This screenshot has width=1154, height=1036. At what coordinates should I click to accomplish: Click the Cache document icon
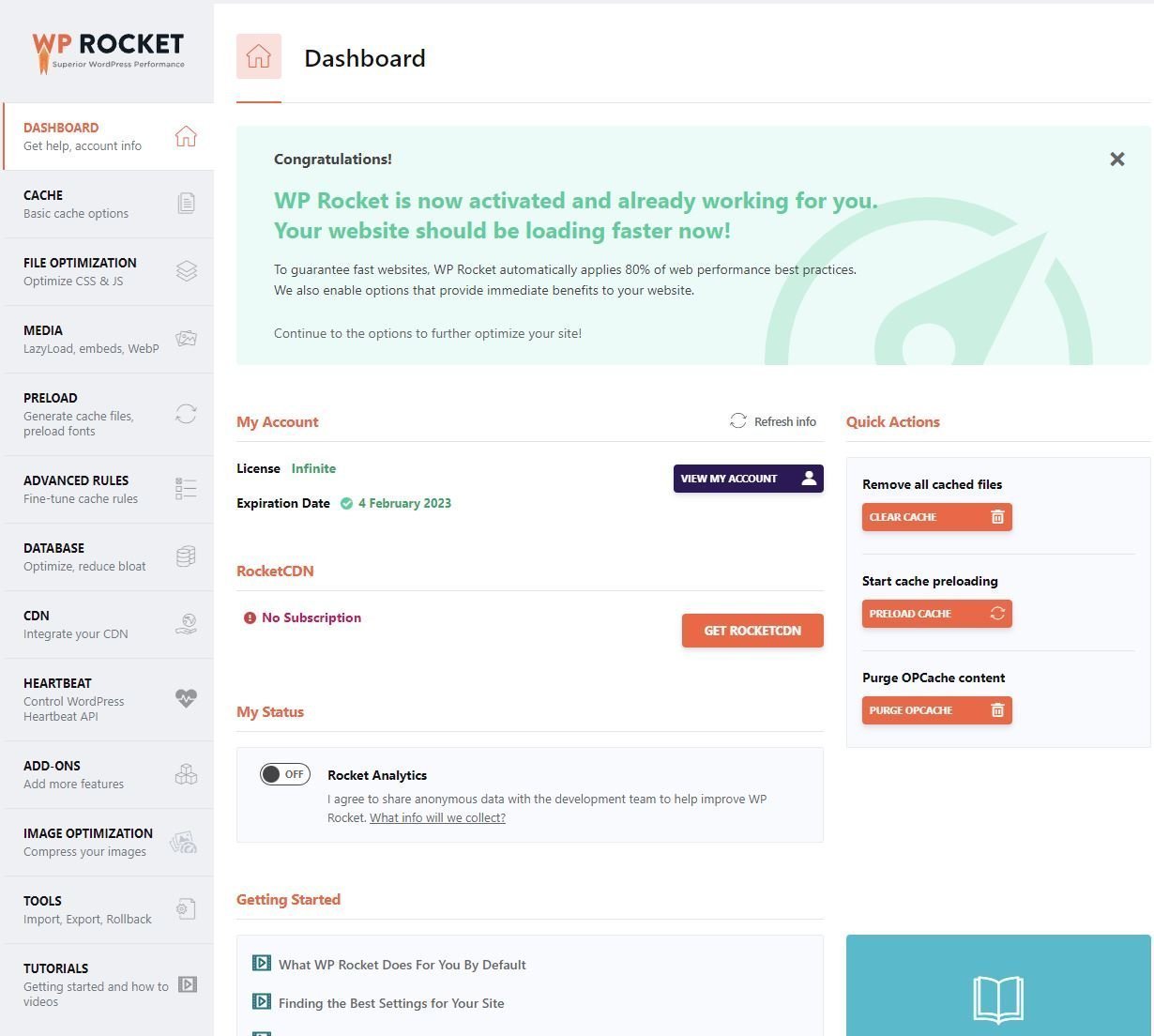click(187, 203)
